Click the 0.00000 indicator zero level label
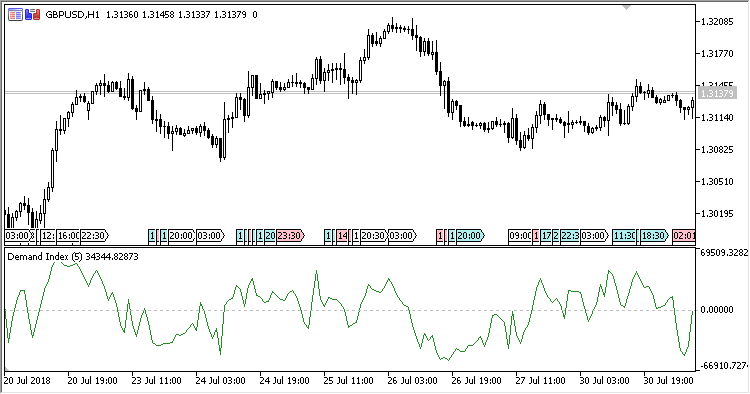 717,310
